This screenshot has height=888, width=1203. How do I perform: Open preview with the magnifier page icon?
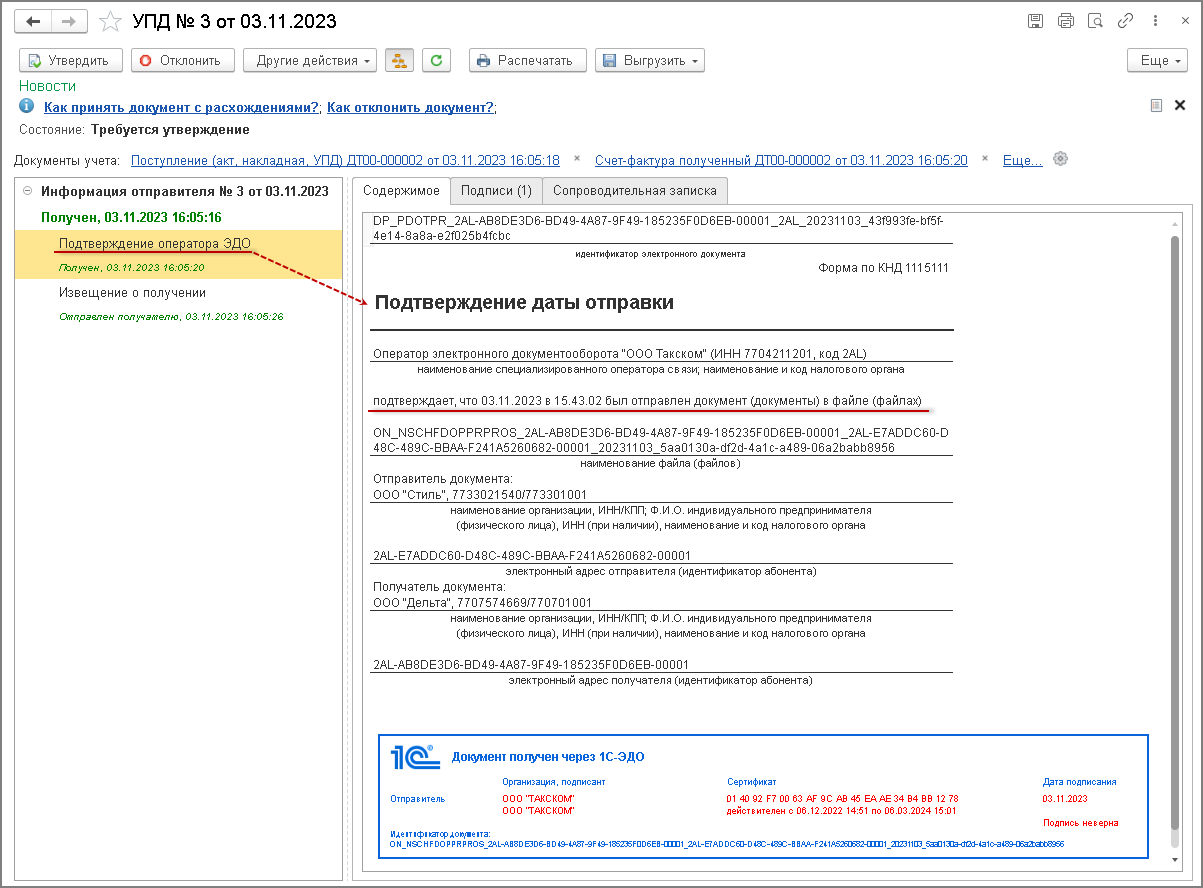pyautogui.click(x=1096, y=21)
